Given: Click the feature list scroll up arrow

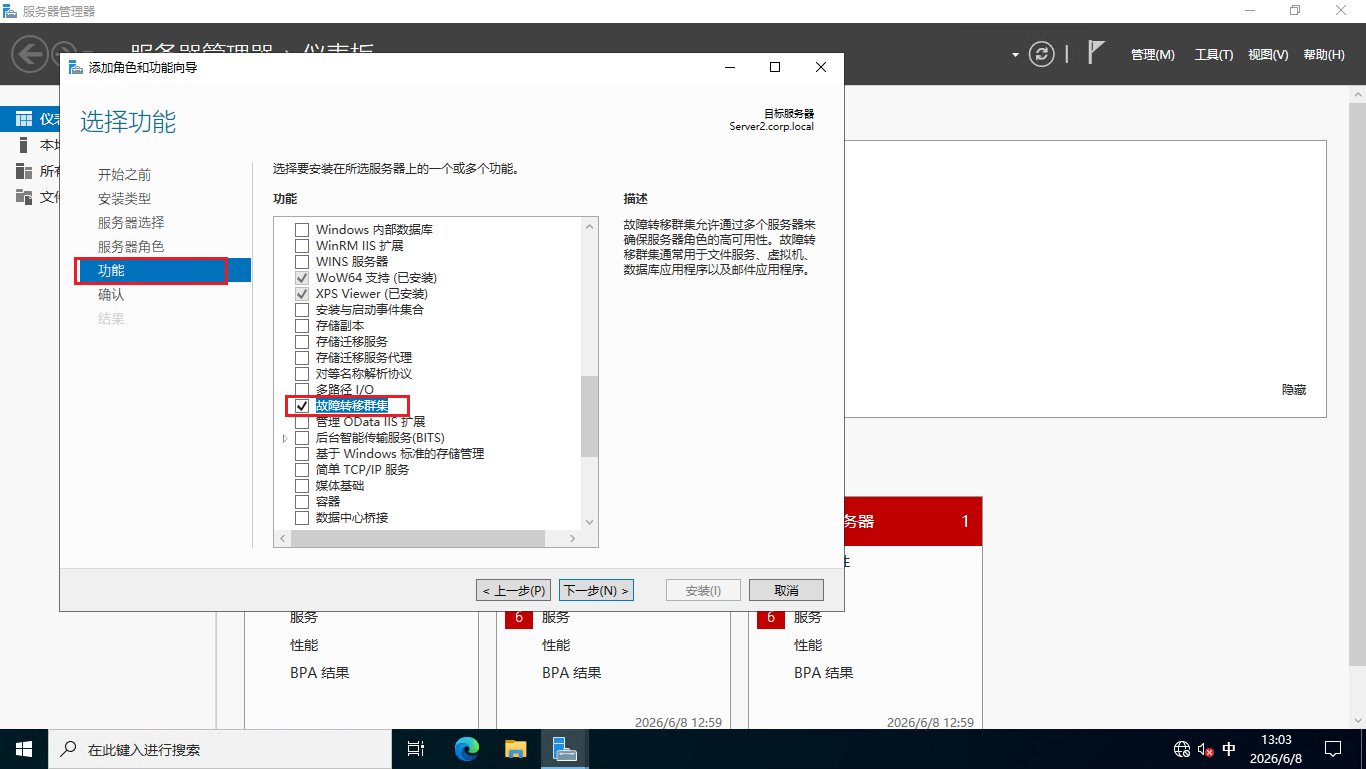Looking at the screenshot, I should pyautogui.click(x=589, y=228).
